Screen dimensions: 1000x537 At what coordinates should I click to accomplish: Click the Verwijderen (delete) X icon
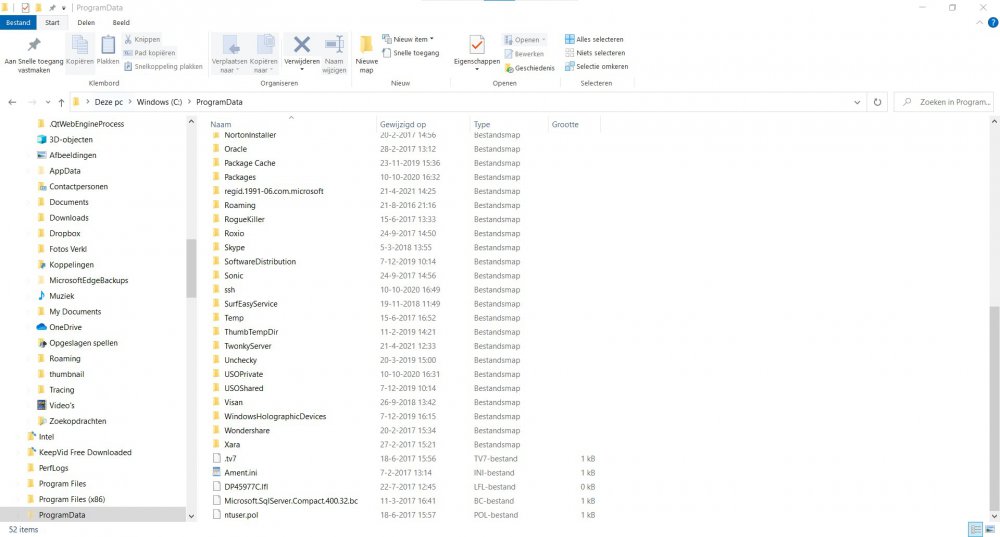301,45
